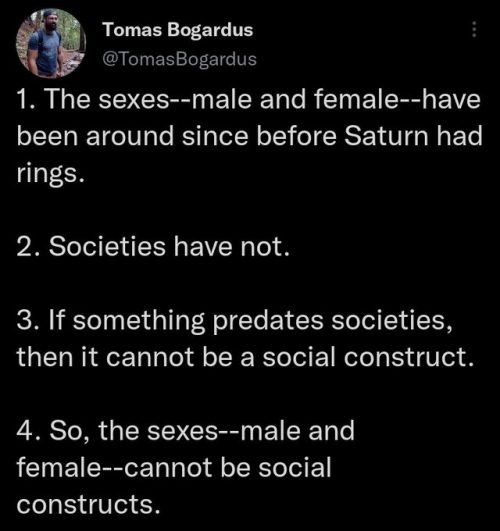Click the word "around" in point one
Screen dimensions: 500x531
pyautogui.click(x=130, y=136)
